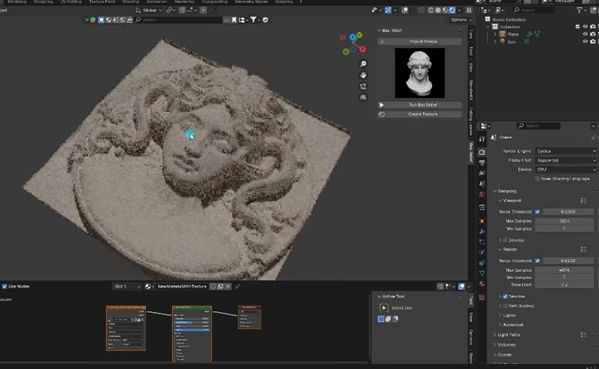Select the Scene Collection row
This screenshot has width=599, height=369.
click(x=509, y=19)
